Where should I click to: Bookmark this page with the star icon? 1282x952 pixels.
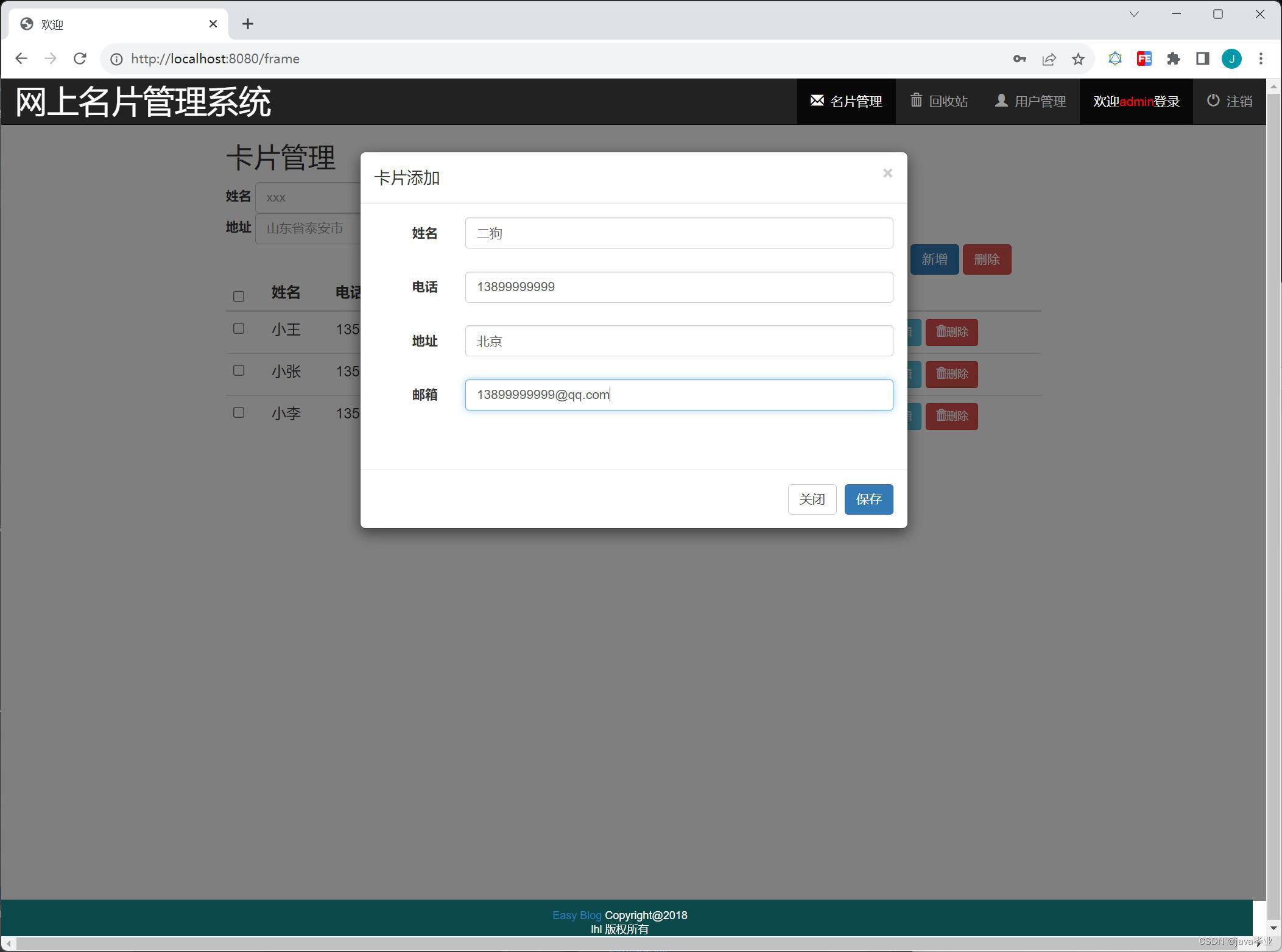(x=1078, y=59)
